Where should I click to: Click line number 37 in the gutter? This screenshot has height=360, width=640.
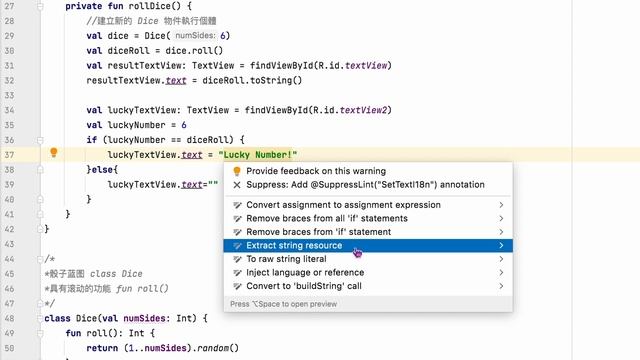click(9, 155)
